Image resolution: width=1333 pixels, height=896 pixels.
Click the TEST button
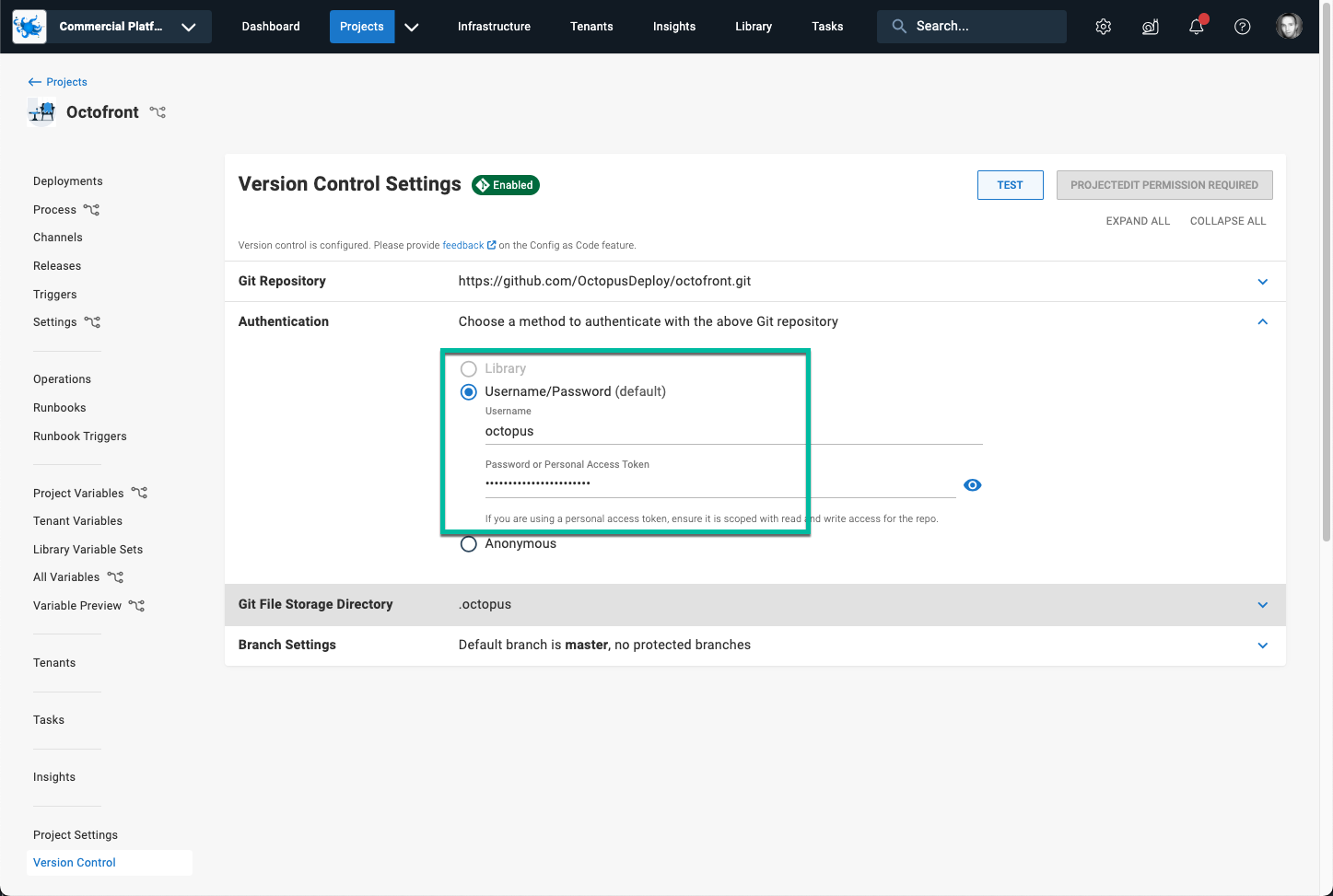click(1010, 184)
